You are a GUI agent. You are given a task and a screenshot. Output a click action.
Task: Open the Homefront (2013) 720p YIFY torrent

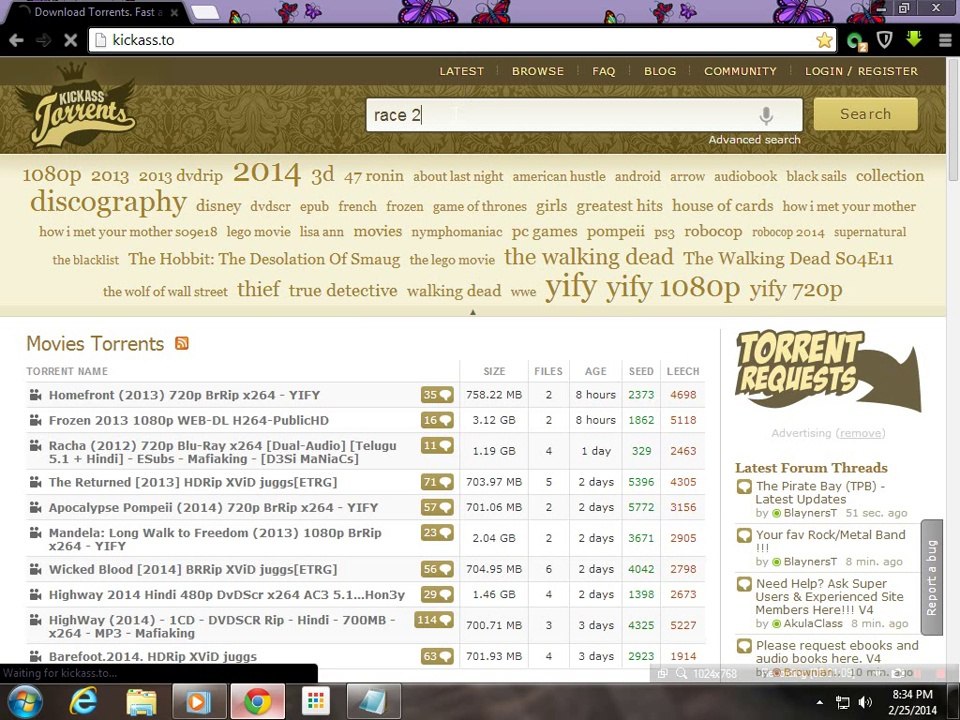tap(184, 395)
